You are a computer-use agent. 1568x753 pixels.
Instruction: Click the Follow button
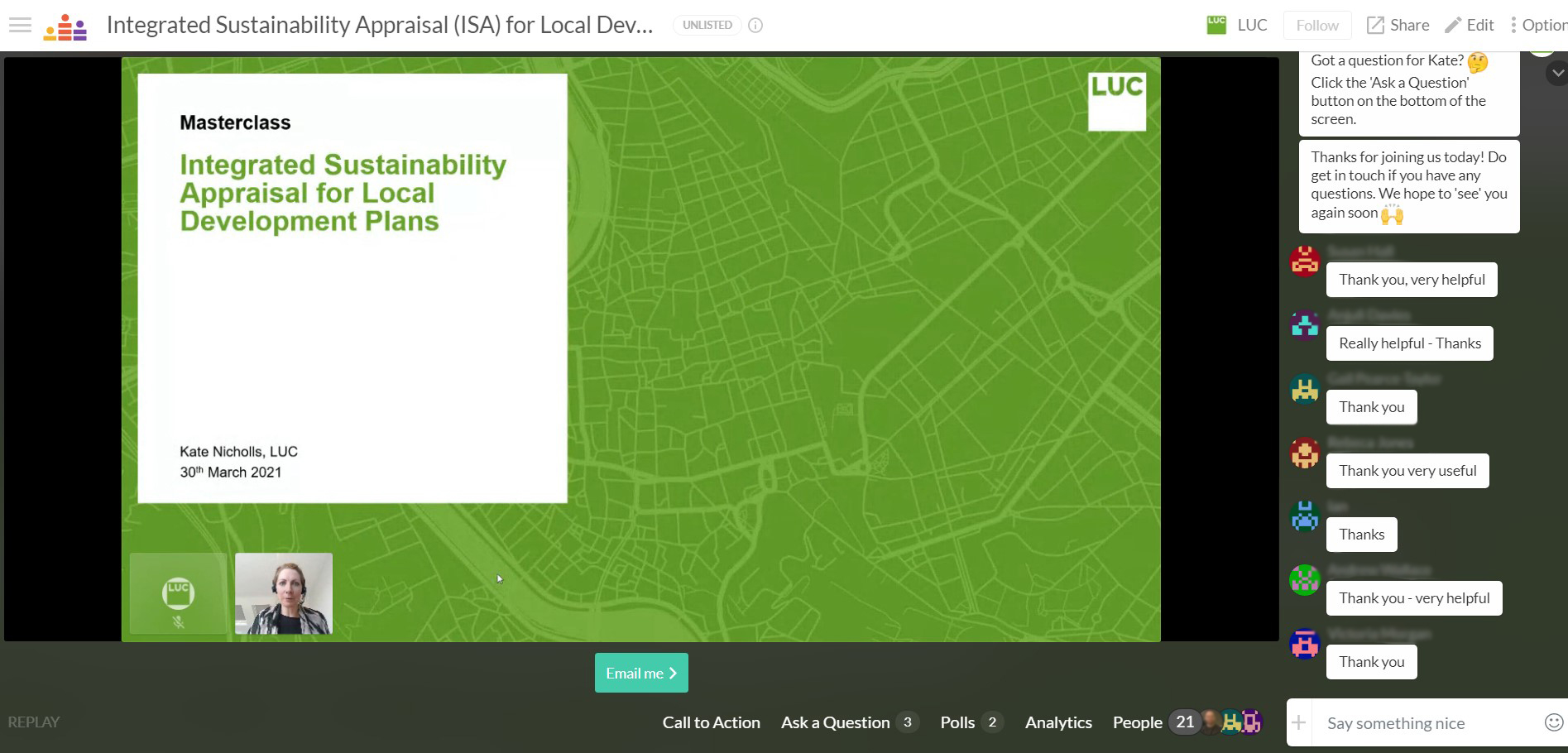click(x=1317, y=26)
